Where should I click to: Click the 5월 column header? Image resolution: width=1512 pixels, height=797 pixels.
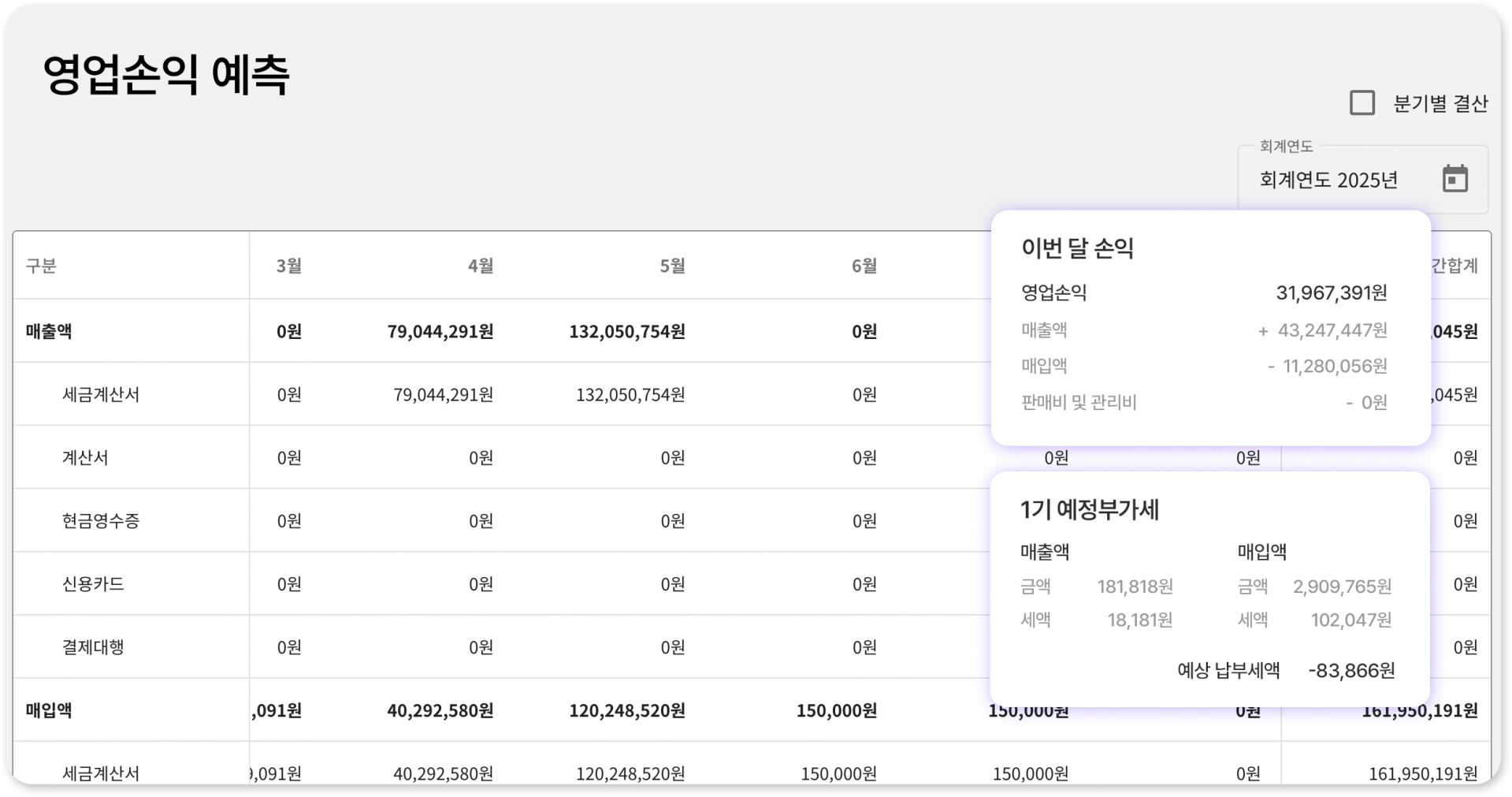coord(672,266)
